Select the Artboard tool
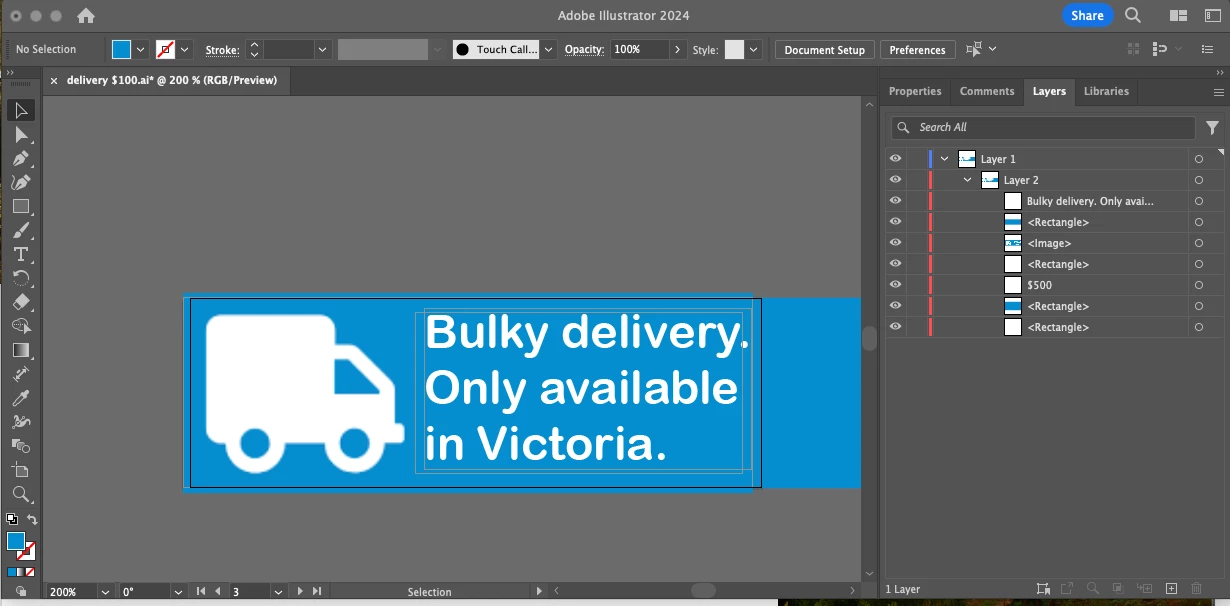 tap(21, 470)
